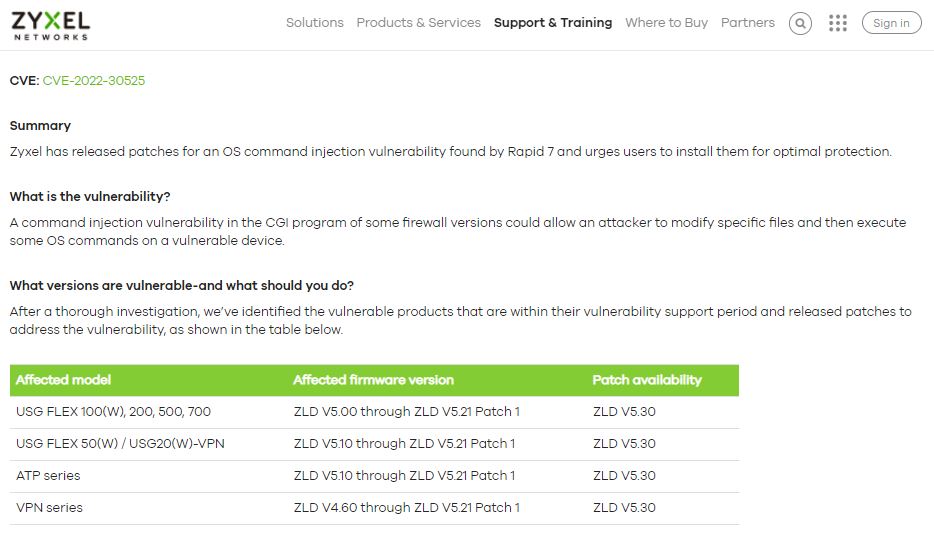
Task: Select the USG FLEX 100(W), 200, 500, 700 cell
Action: [x=113, y=412]
